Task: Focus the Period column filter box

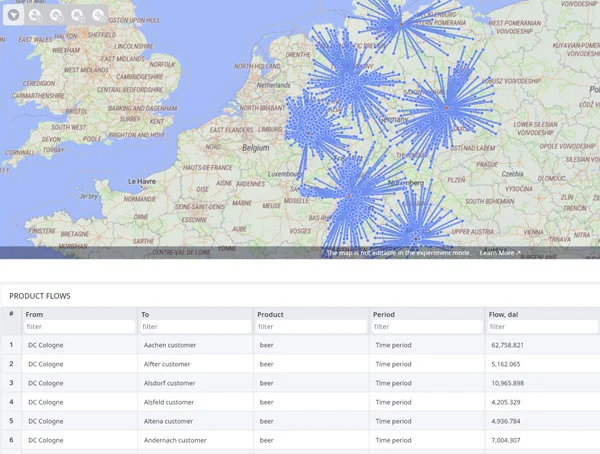Action: click(427, 326)
